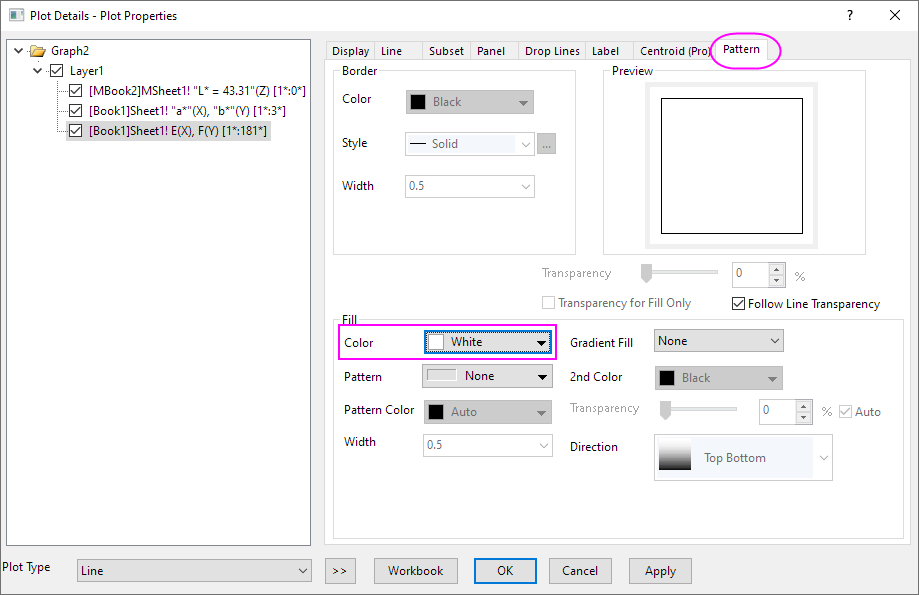This screenshot has height=595, width=919.
Task: Switch to the Line tab
Action: [392, 51]
